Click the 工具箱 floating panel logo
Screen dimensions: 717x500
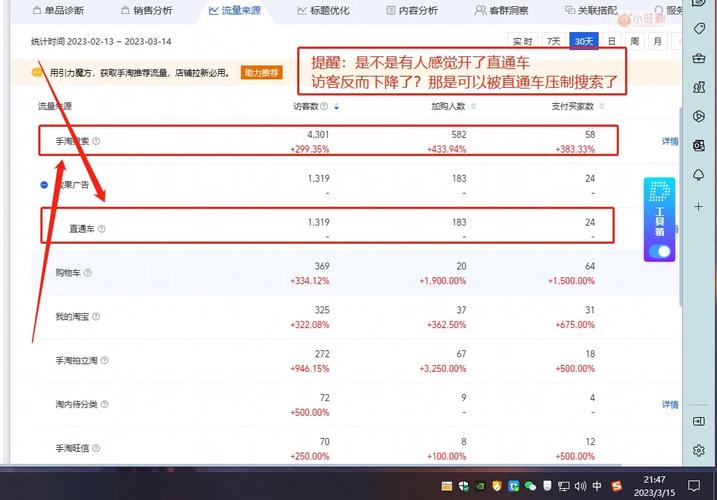click(x=659, y=192)
